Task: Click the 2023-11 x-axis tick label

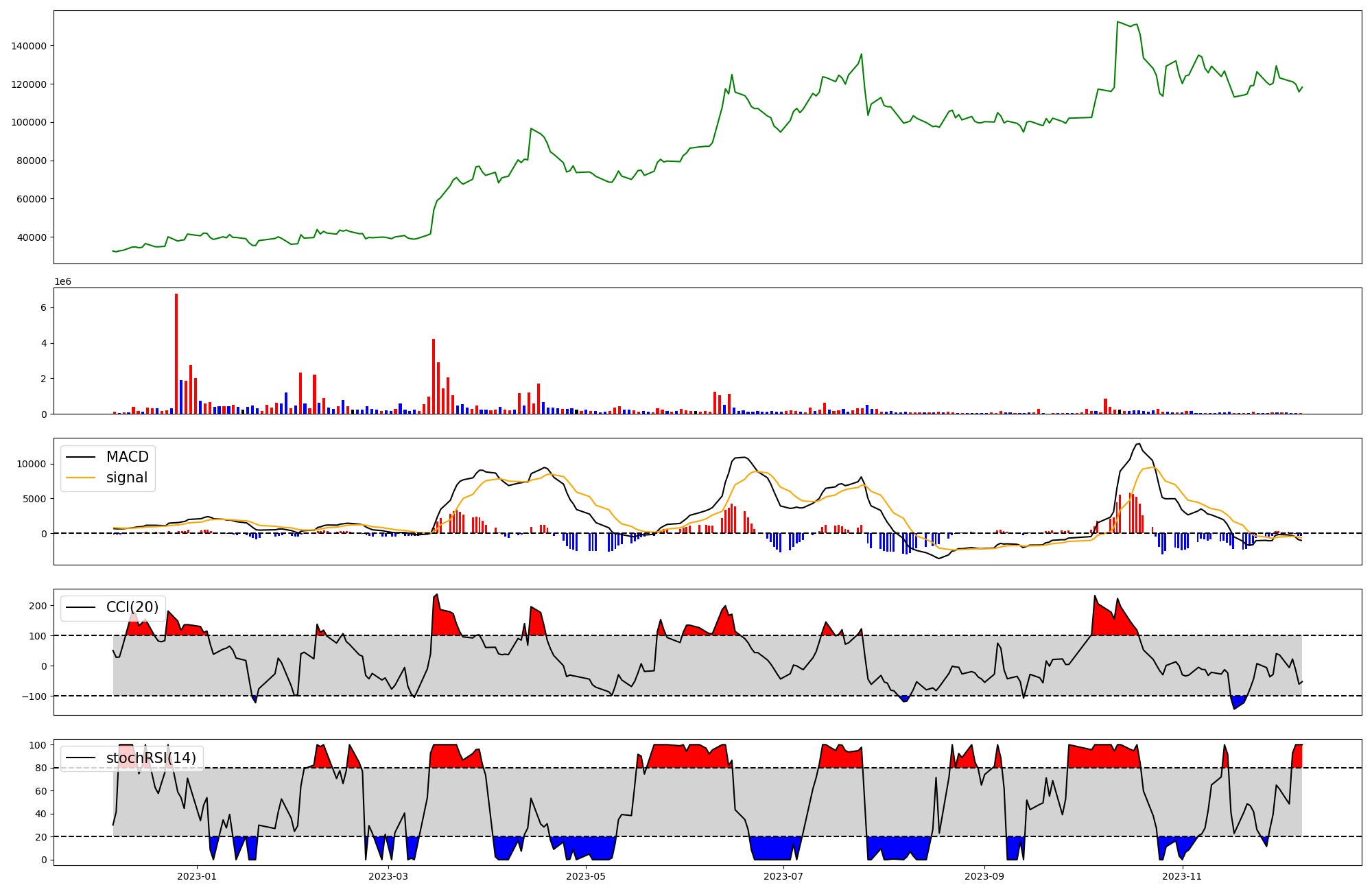Action: (x=1182, y=876)
